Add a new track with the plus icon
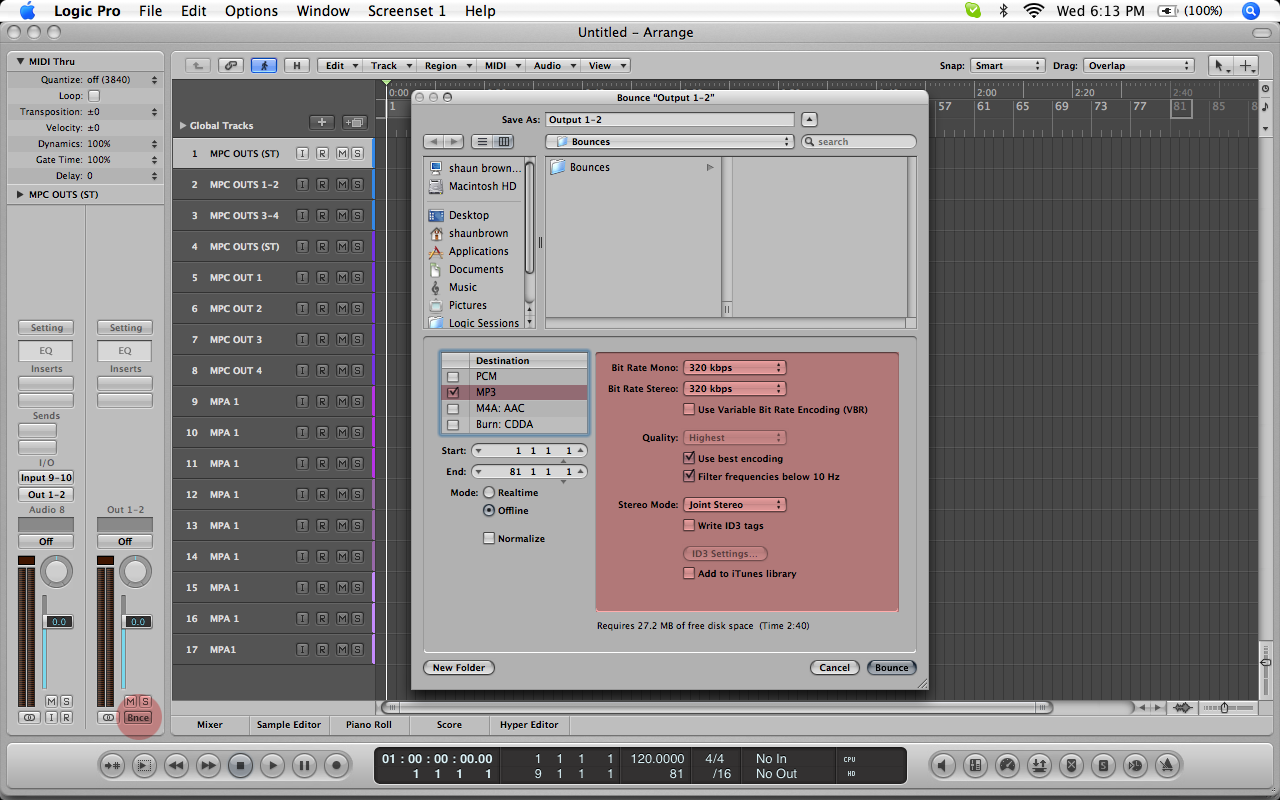 [x=321, y=122]
